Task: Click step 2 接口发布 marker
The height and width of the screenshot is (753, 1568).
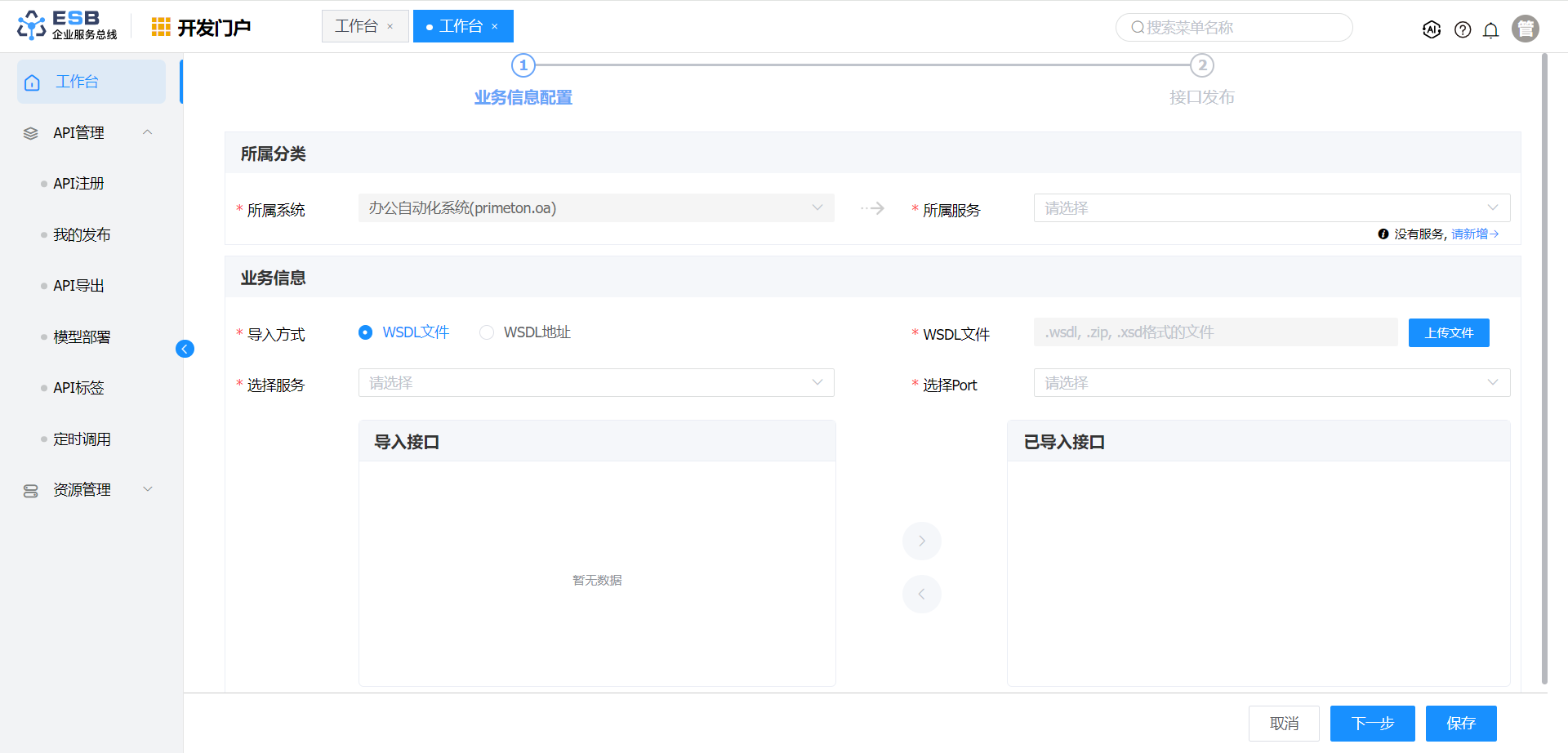Action: 1201,65
